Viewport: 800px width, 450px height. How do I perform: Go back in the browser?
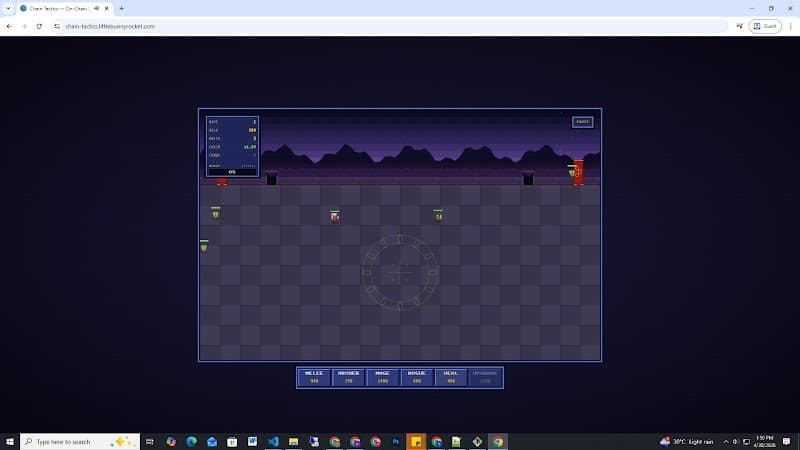[x=9, y=26]
